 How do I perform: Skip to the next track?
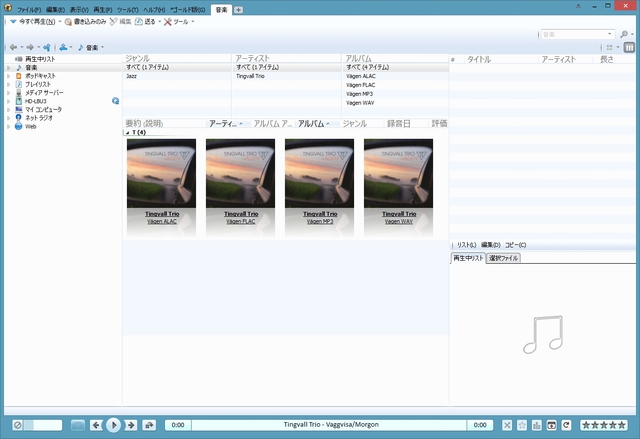pos(130,425)
